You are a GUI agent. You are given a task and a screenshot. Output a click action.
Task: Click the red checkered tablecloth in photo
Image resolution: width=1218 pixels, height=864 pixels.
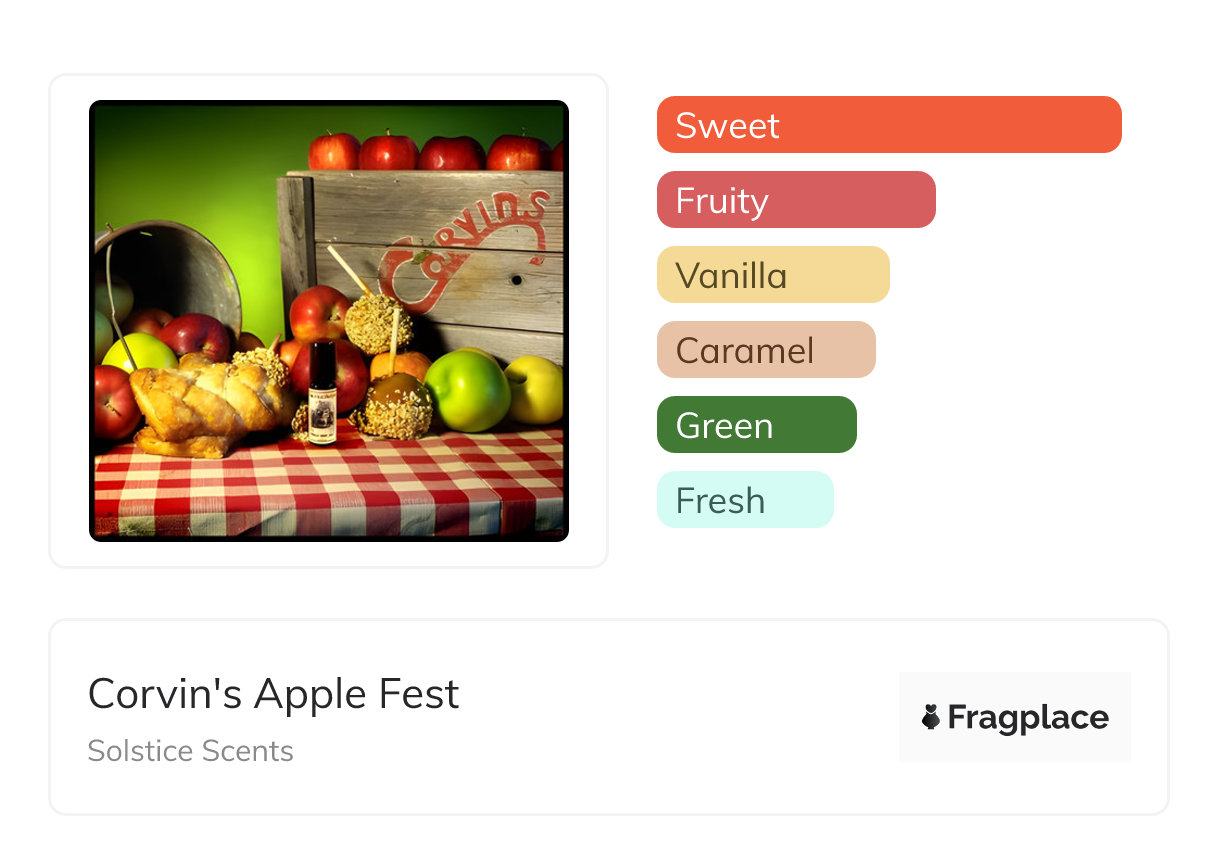click(x=330, y=490)
